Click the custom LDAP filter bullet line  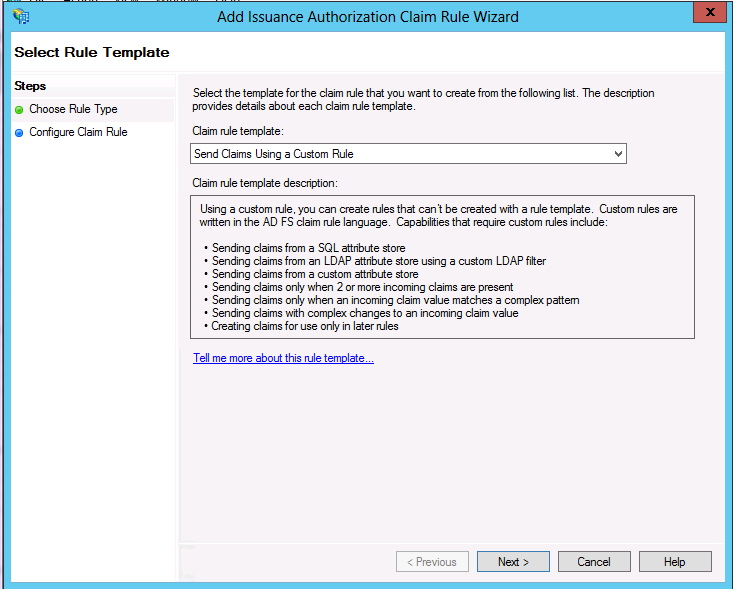pos(375,261)
